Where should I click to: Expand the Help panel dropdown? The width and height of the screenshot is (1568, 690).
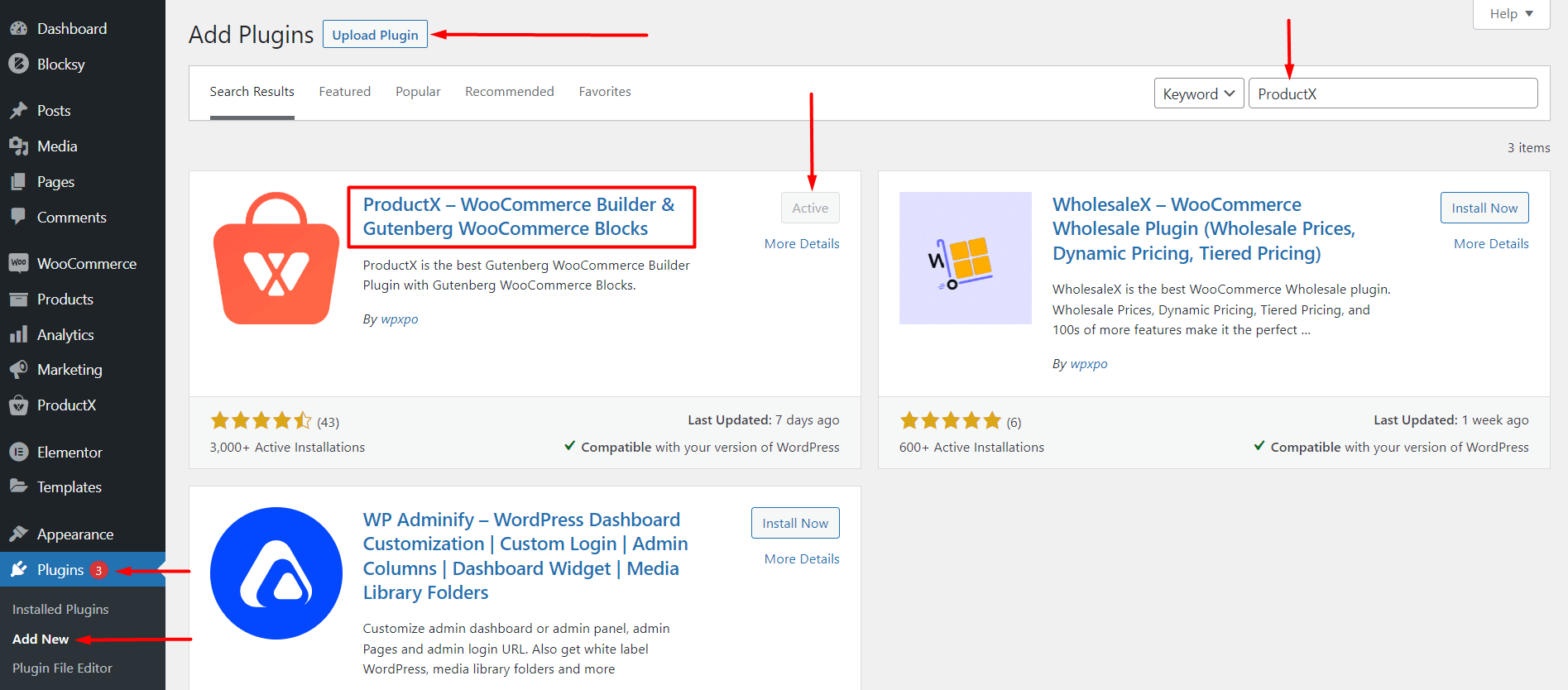(x=1511, y=14)
